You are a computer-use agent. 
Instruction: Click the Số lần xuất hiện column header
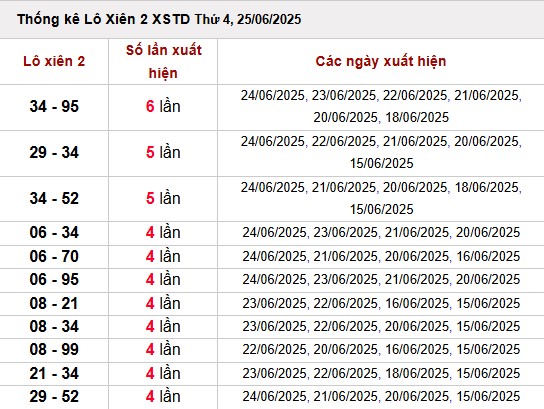click(163, 61)
